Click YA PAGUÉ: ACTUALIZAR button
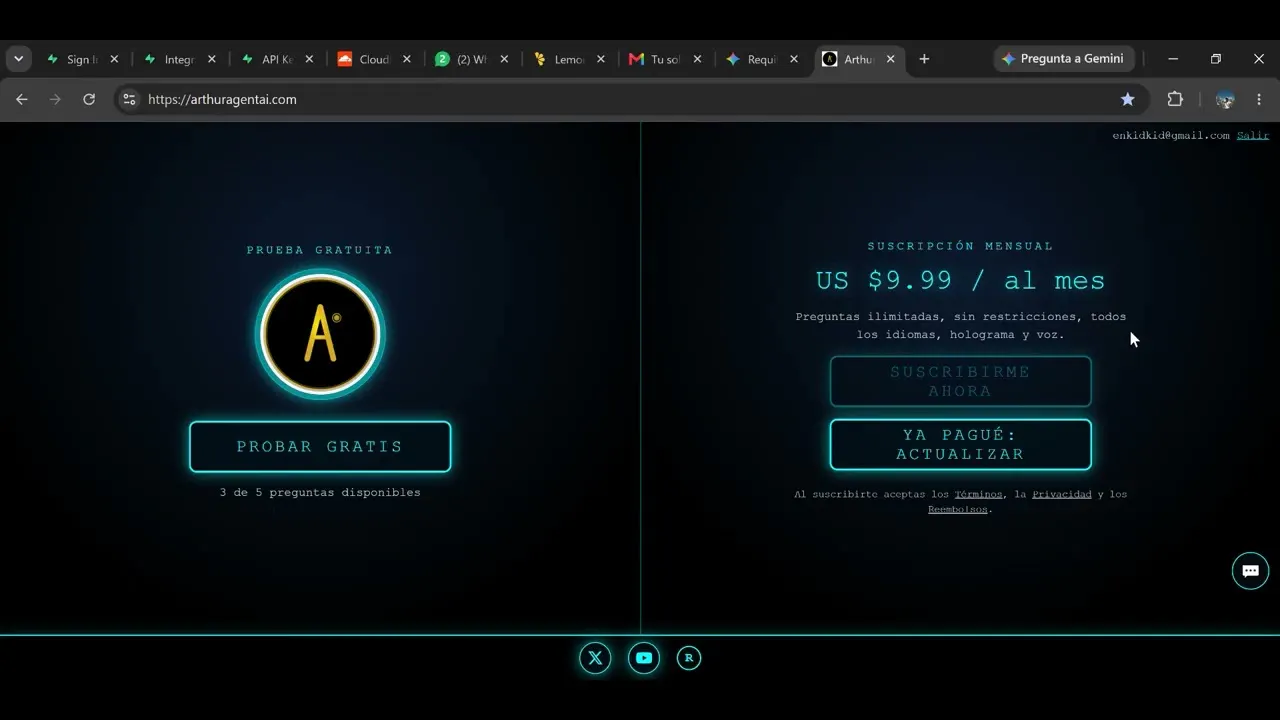1280x720 pixels. pos(960,444)
